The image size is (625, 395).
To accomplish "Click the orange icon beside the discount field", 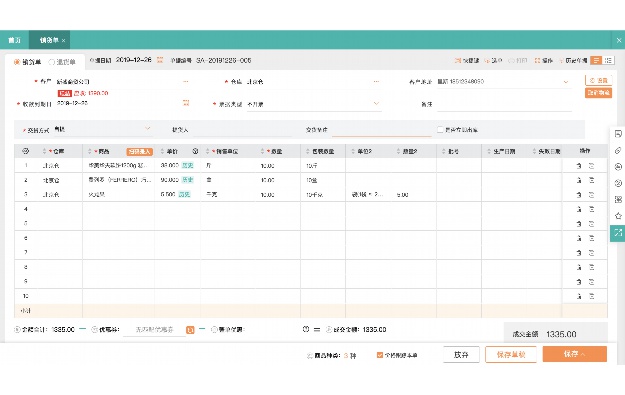I will click(x=190, y=330).
